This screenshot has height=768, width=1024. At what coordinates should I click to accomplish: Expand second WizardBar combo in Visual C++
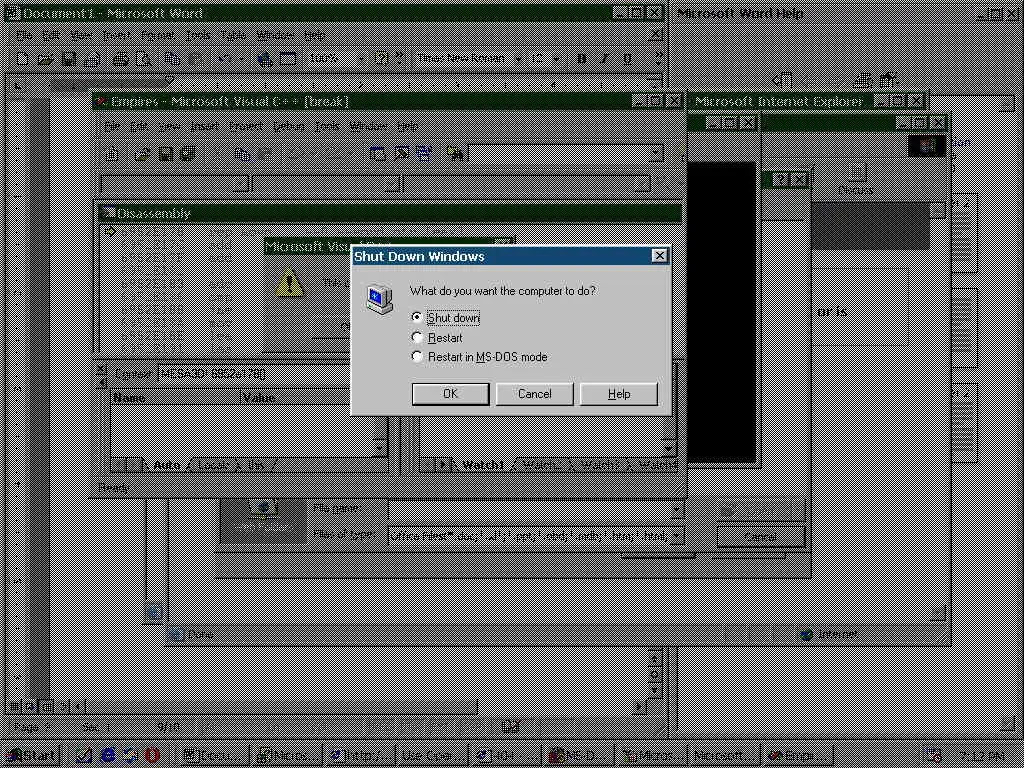392,184
